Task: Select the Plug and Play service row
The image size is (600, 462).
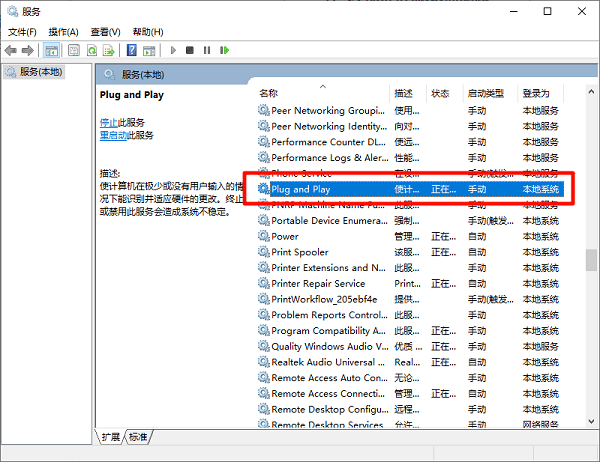Action: pyautogui.click(x=410, y=189)
